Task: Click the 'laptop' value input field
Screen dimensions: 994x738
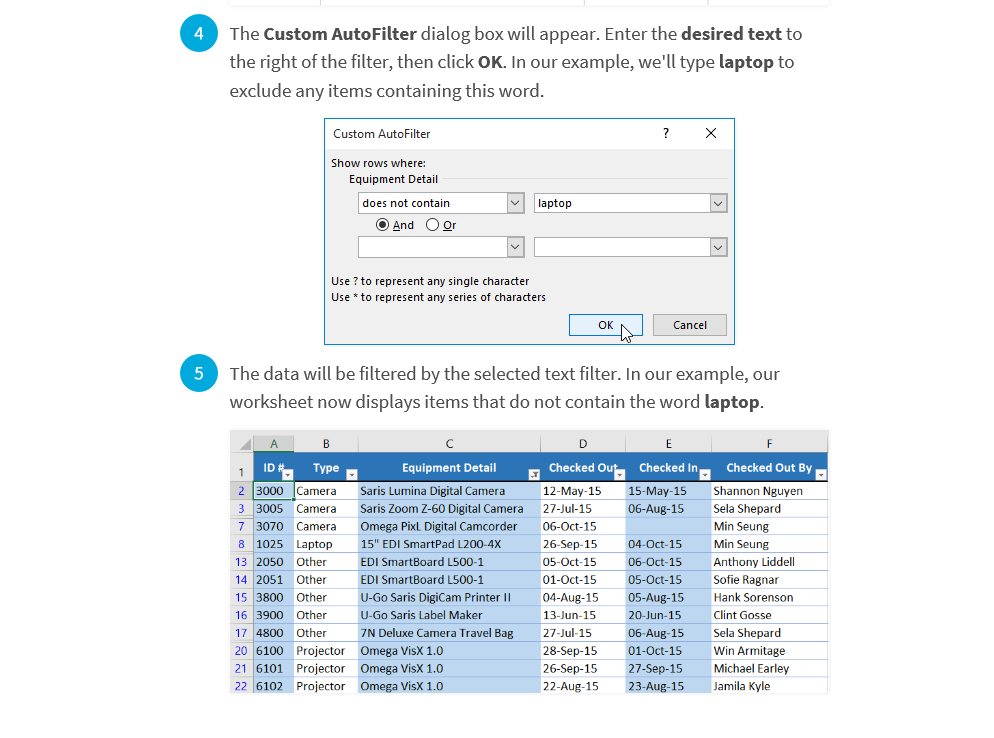Action: (x=623, y=204)
